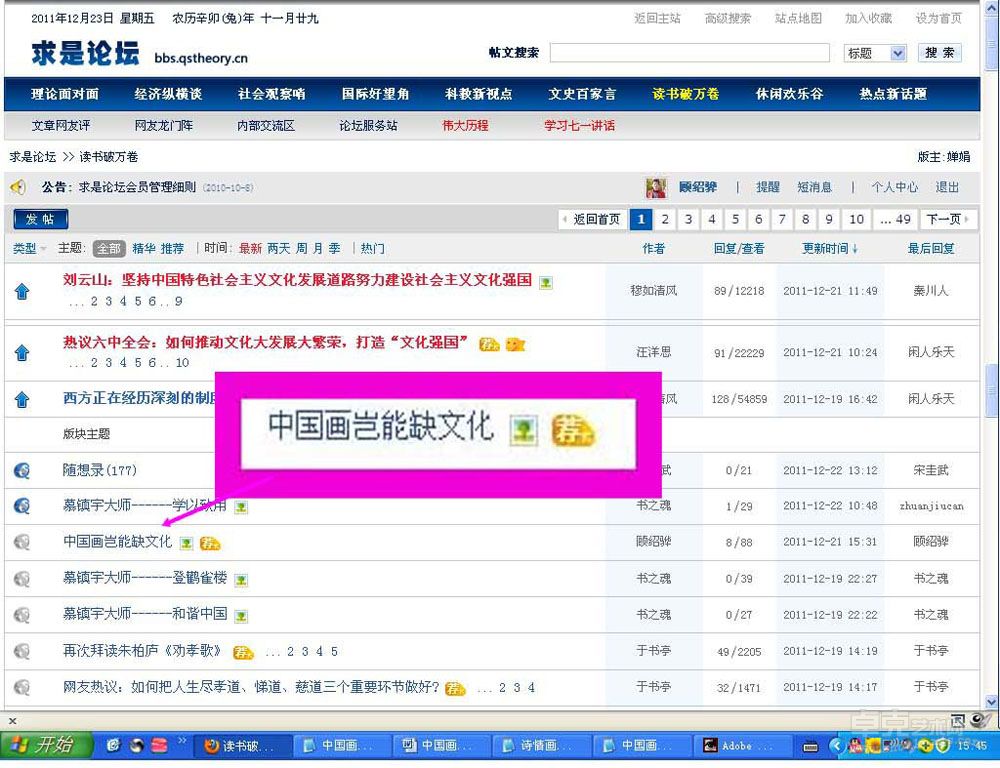This screenshot has width=1000, height=768.
Task: Click the 搜索 search button
Action: click(x=940, y=53)
